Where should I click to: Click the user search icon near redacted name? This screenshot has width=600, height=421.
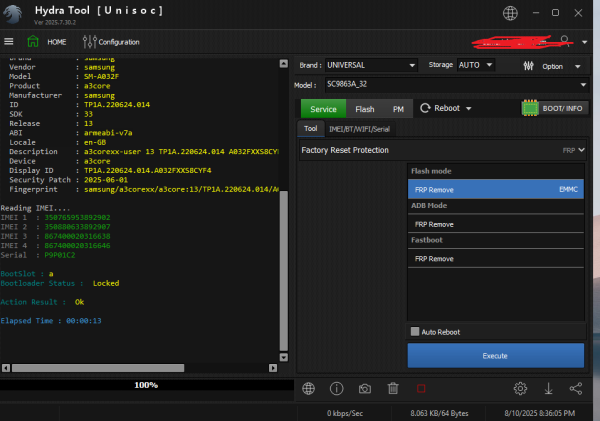click(565, 41)
